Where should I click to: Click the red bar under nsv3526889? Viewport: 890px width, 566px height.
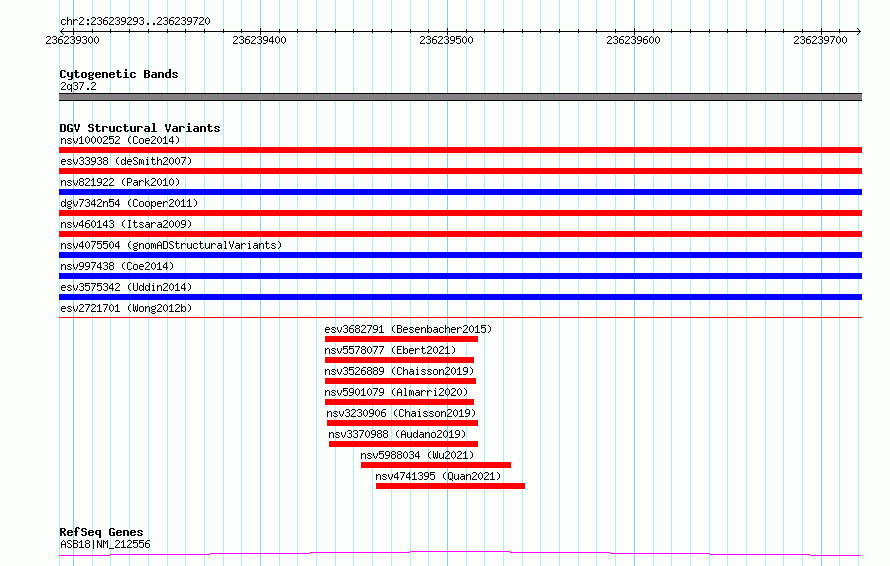pos(400,381)
